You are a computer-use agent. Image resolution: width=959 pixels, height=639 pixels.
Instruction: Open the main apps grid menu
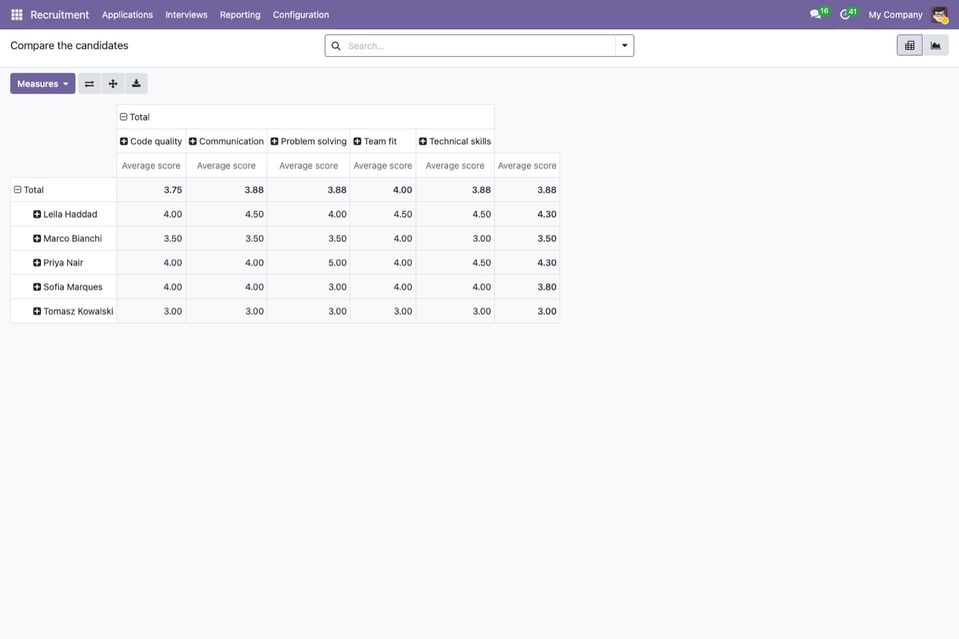point(17,15)
